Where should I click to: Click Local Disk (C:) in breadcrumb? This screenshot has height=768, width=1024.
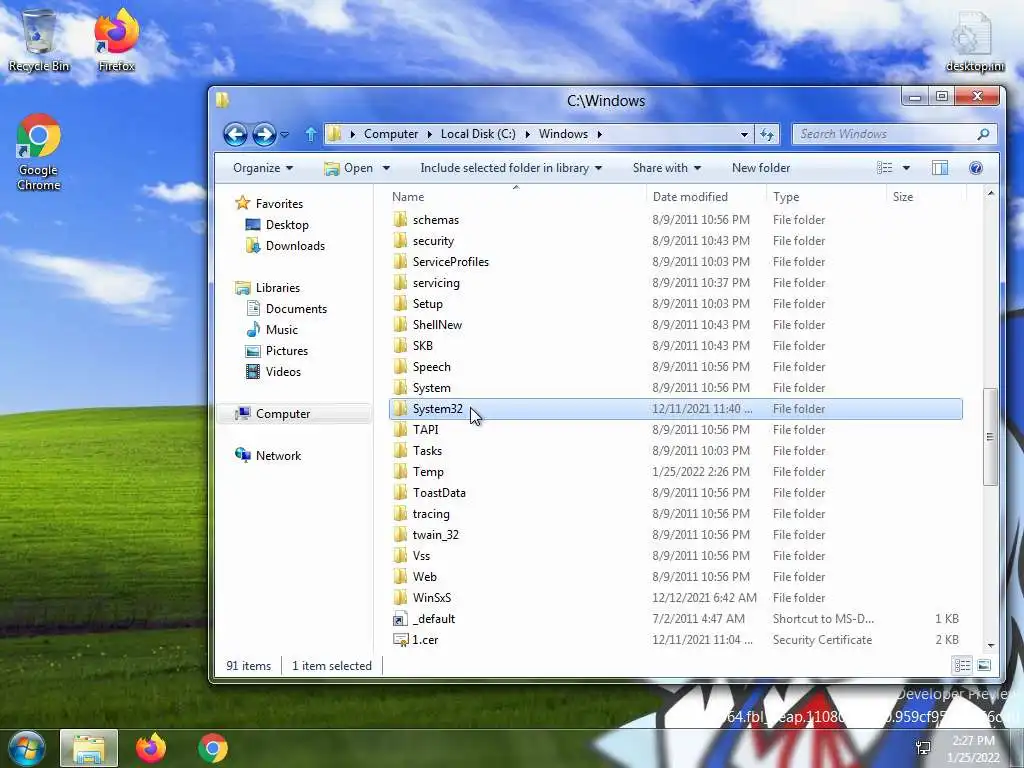tap(478, 134)
